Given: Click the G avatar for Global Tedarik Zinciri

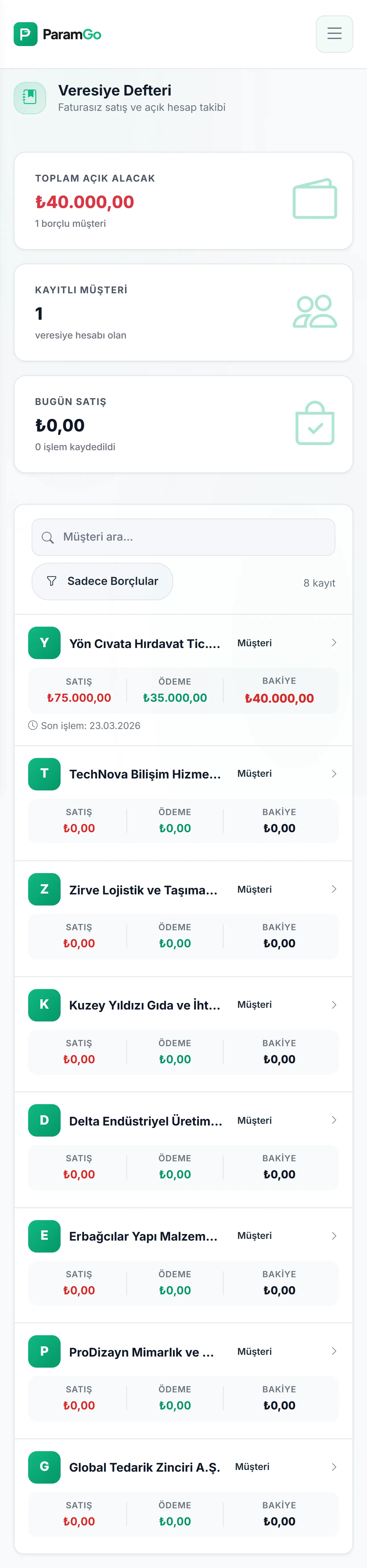Looking at the screenshot, I should (44, 1467).
